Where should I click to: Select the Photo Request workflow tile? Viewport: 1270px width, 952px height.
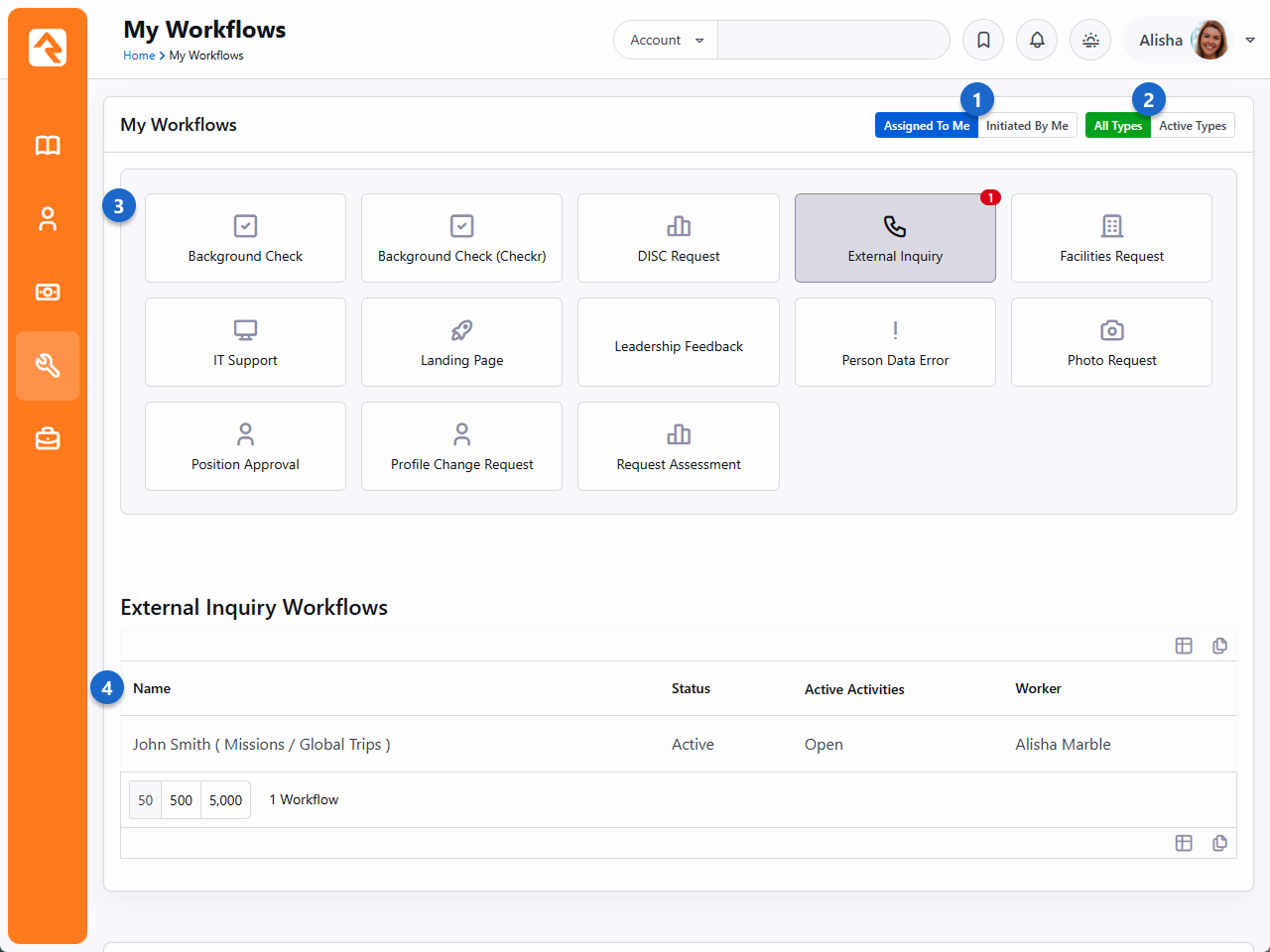1111,342
